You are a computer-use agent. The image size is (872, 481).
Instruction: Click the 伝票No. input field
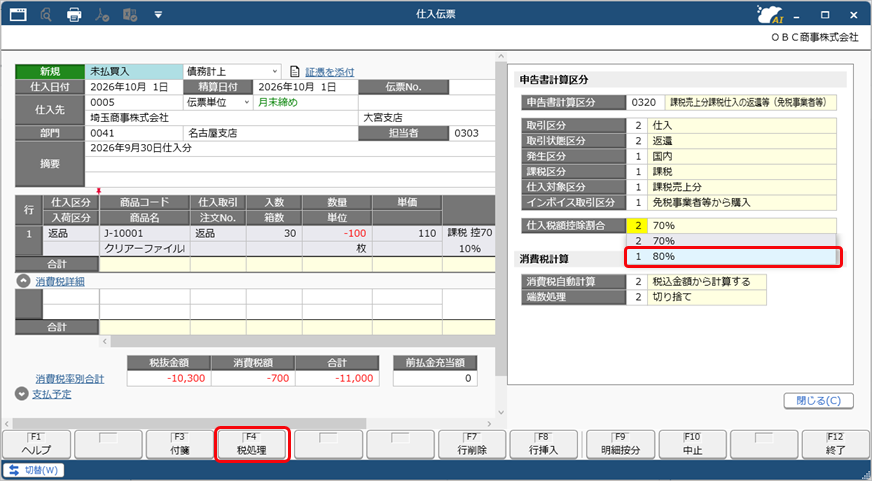click(472, 87)
